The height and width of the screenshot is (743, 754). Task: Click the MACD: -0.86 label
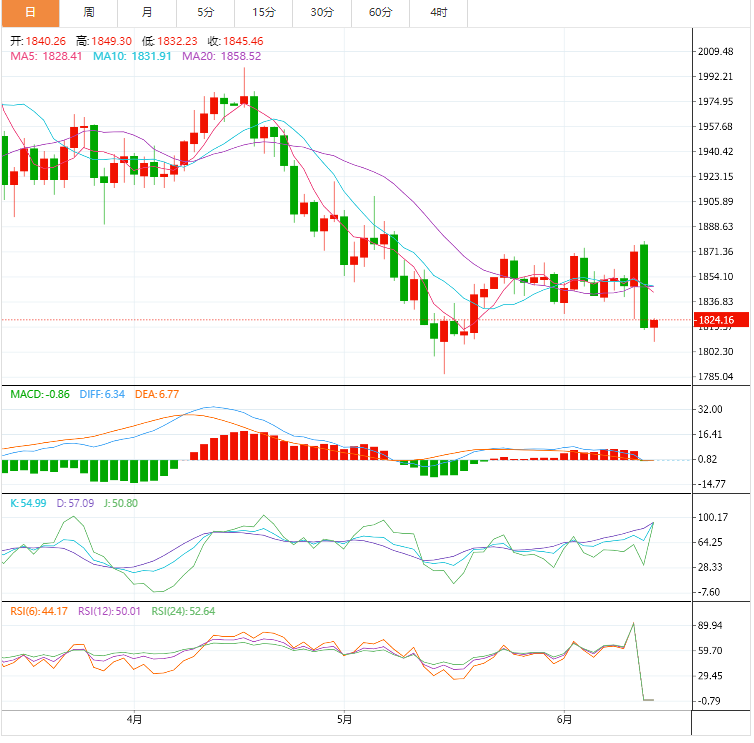[x=40, y=394]
